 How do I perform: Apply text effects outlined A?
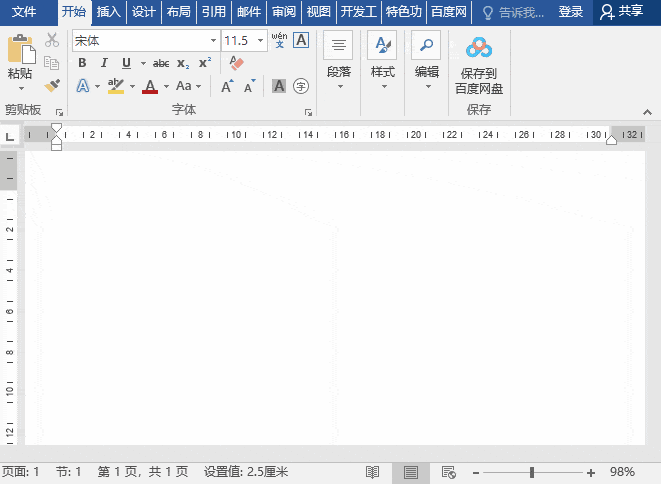click(x=83, y=86)
